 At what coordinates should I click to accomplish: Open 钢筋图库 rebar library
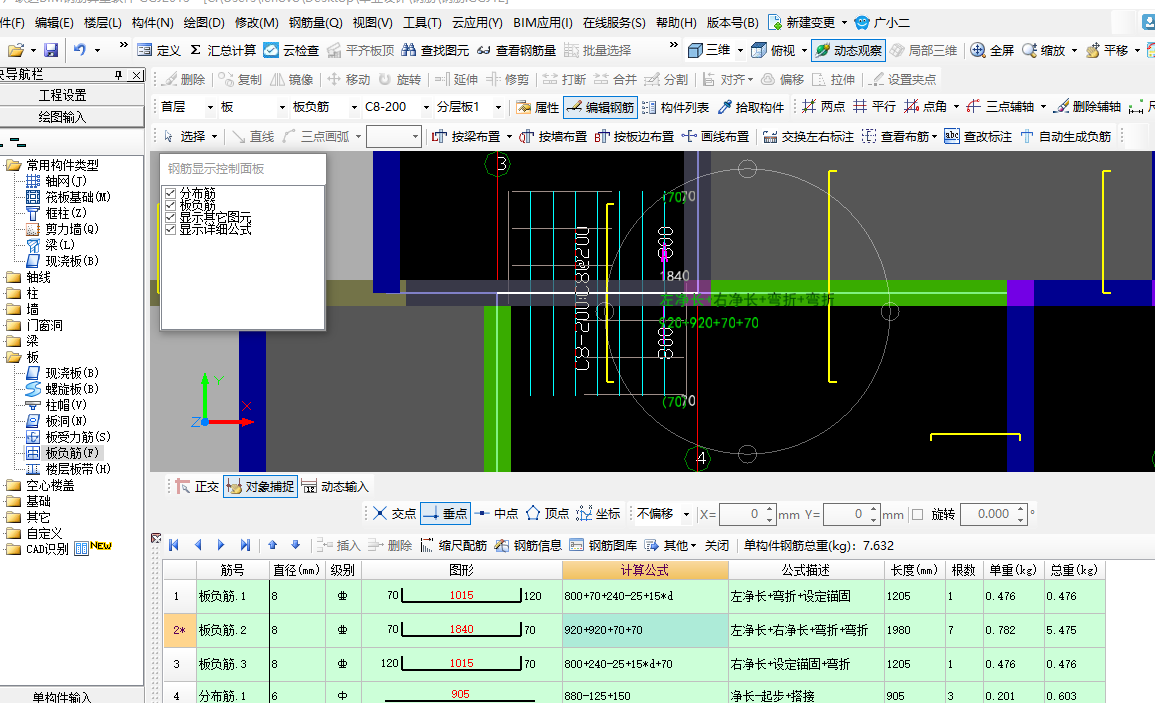tap(603, 545)
